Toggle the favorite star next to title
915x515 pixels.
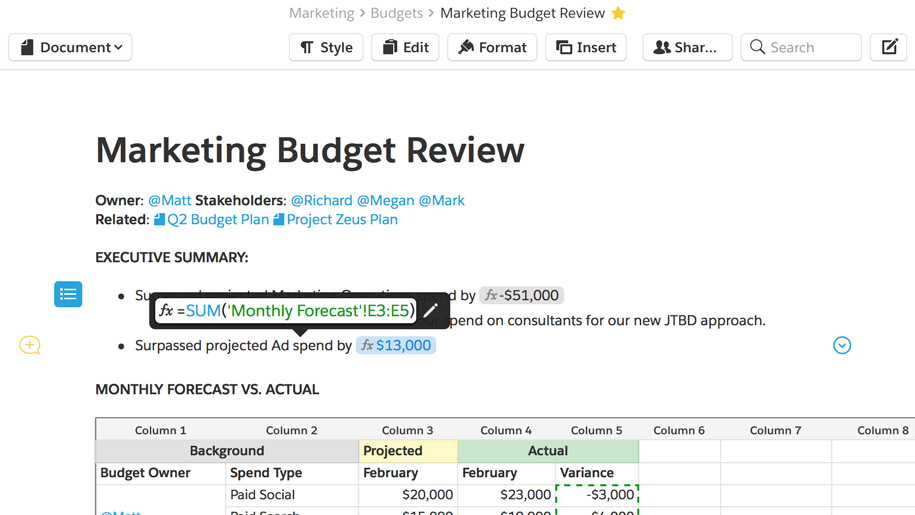point(619,13)
